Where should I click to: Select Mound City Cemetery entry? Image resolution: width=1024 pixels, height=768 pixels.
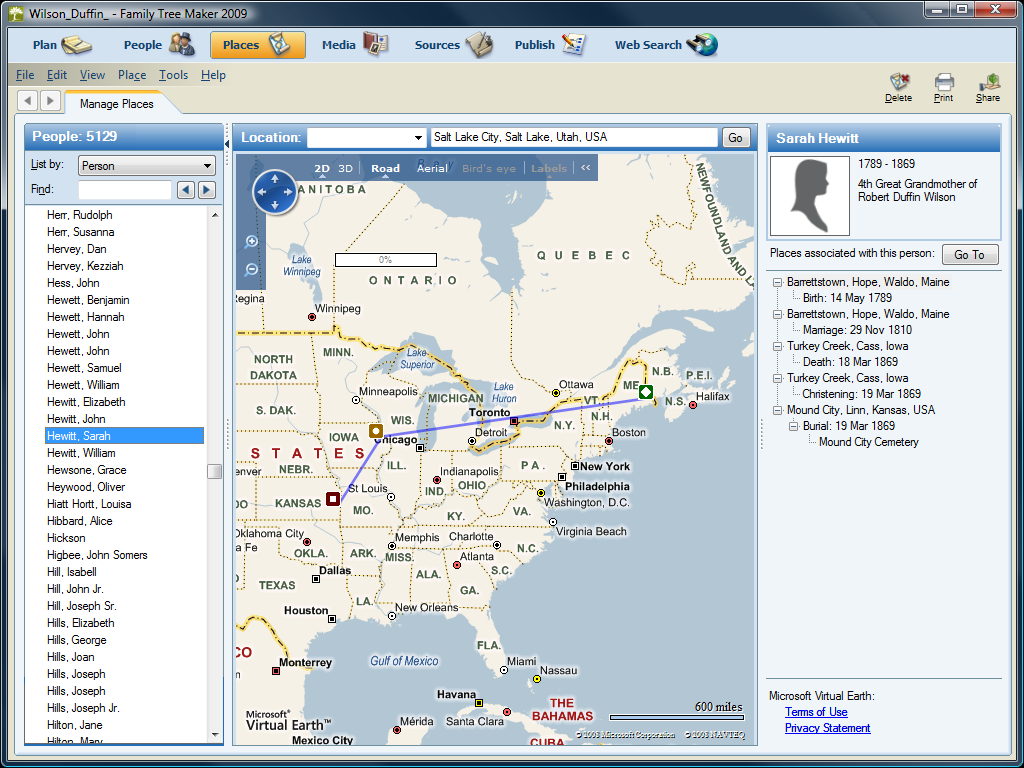click(x=869, y=442)
